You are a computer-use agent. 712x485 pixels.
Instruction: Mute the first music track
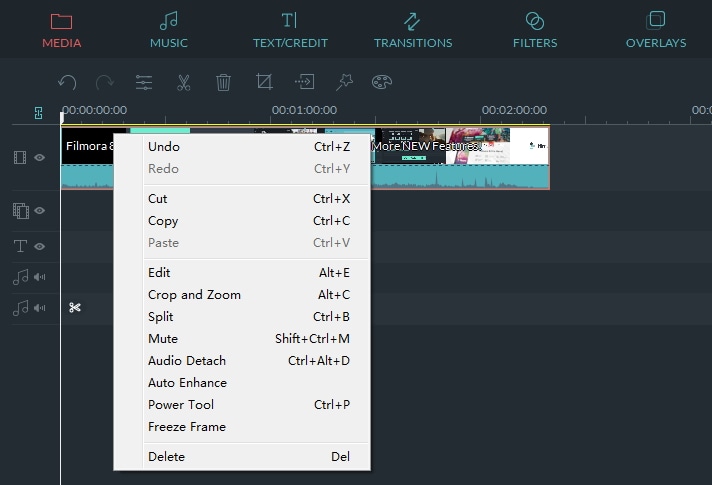[x=40, y=277]
